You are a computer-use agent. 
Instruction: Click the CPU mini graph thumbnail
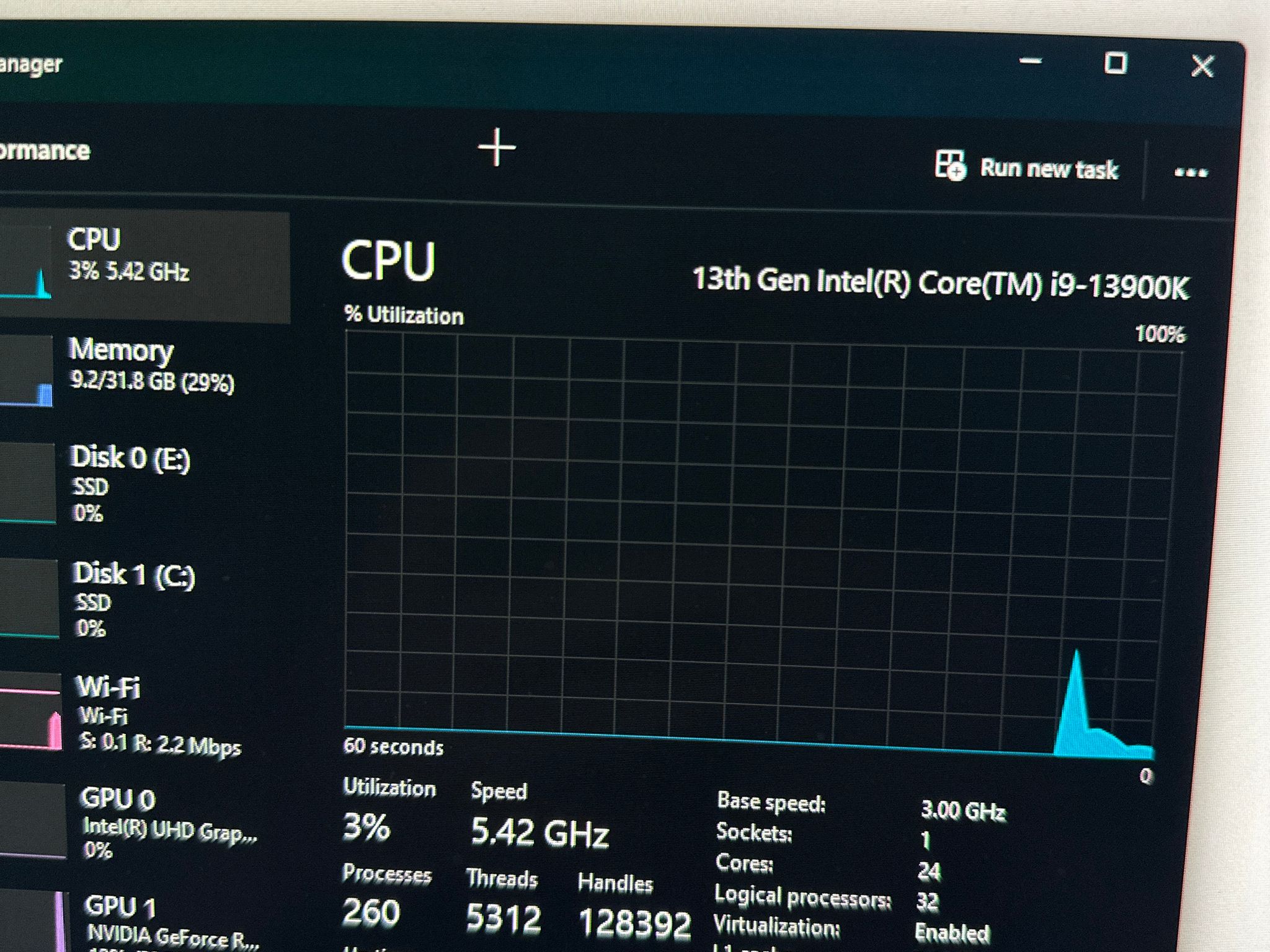coord(26,263)
